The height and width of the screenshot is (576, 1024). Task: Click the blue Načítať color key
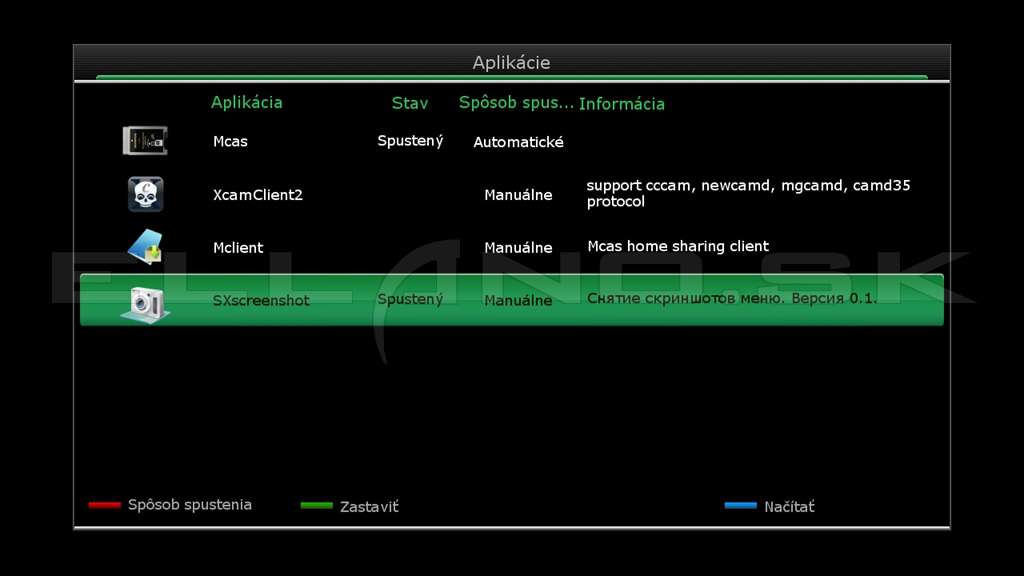(x=741, y=505)
